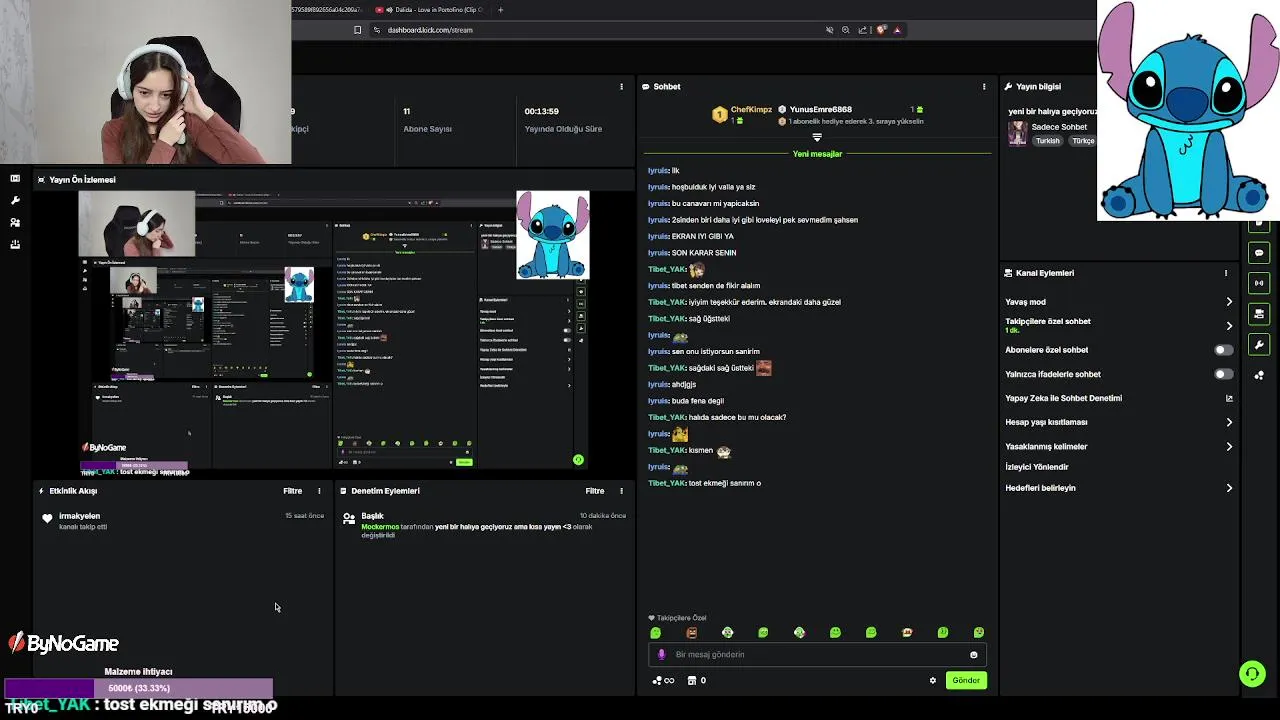Click the wrench icon in left sidebar

(15, 200)
